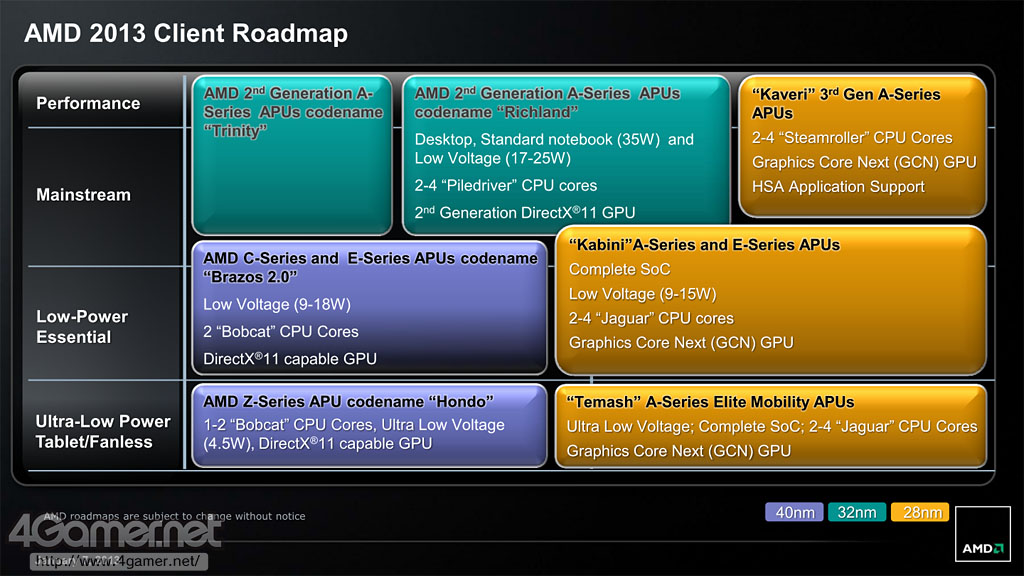1024x576 pixels.
Task: Click the Kaveri 3rd Gen A-Series heading
Action: pyautogui.click(x=846, y=104)
